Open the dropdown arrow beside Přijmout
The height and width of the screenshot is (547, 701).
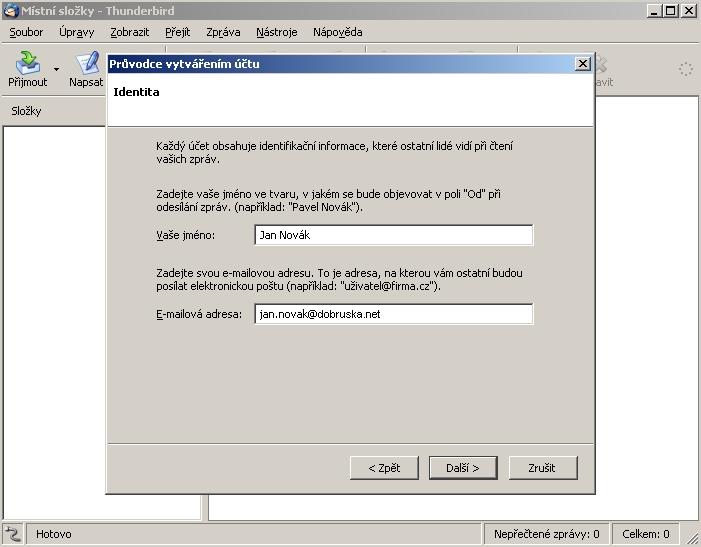click(x=56, y=70)
